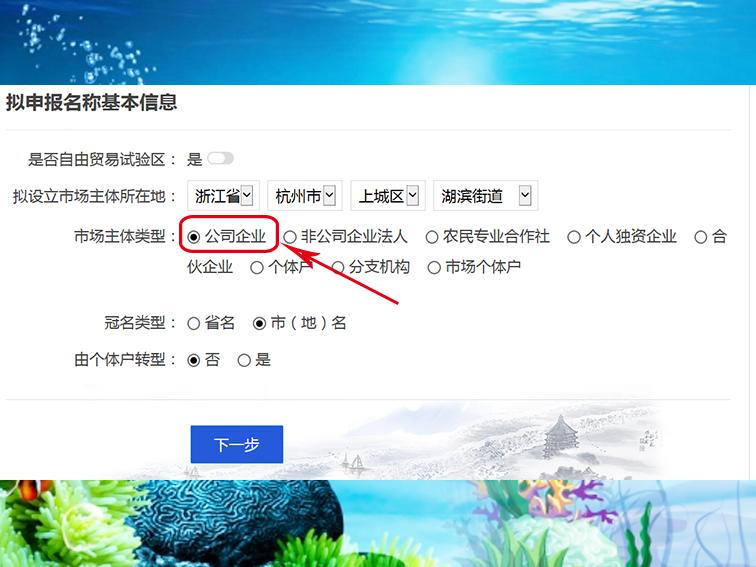Select the 合伙企业 radio option
The height and width of the screenshot is (567, 756).
(x=701, y=237)
